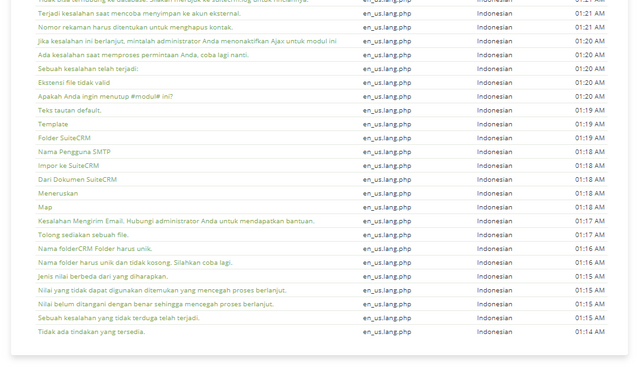
Task: Open 'Ada kesalahan saat memproses permintaan Anda' link
Action: tap(143, 55)
